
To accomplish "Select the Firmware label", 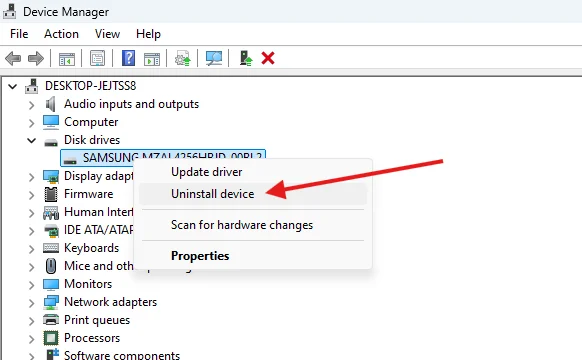I will [x=88, y=194].
